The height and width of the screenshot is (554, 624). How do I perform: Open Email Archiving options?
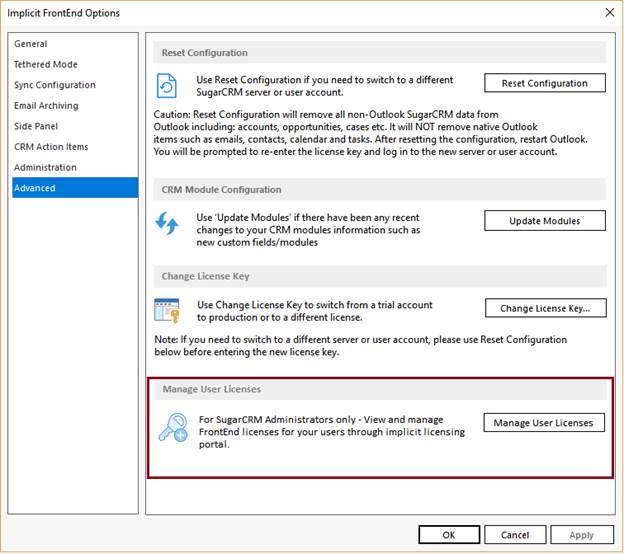tap(46, 106)
